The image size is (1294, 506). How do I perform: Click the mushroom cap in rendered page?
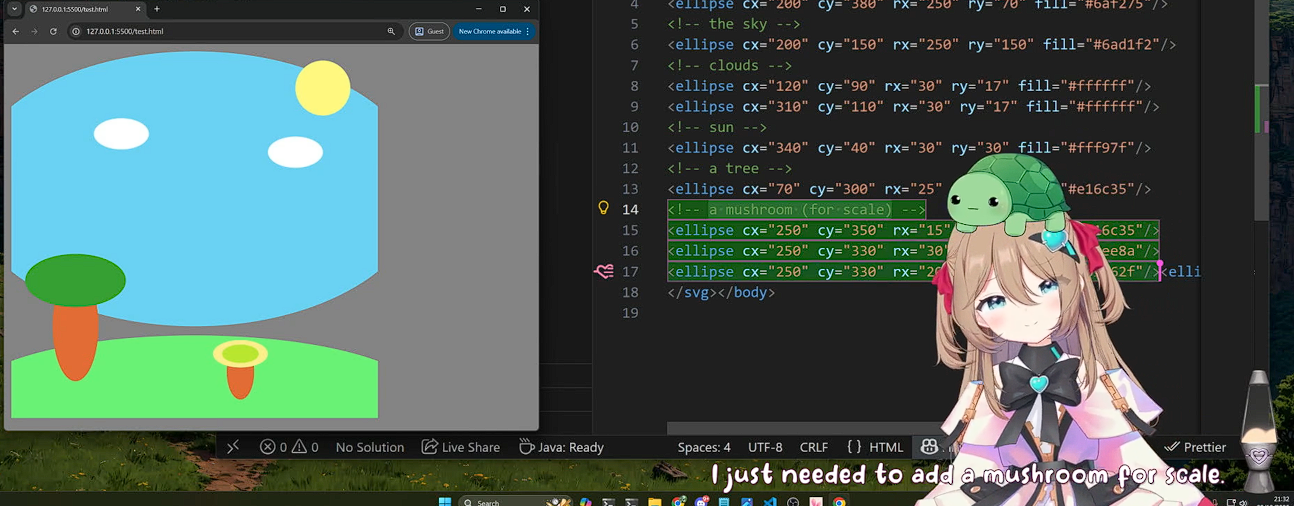pyautogui.click(x=240, y=353)
